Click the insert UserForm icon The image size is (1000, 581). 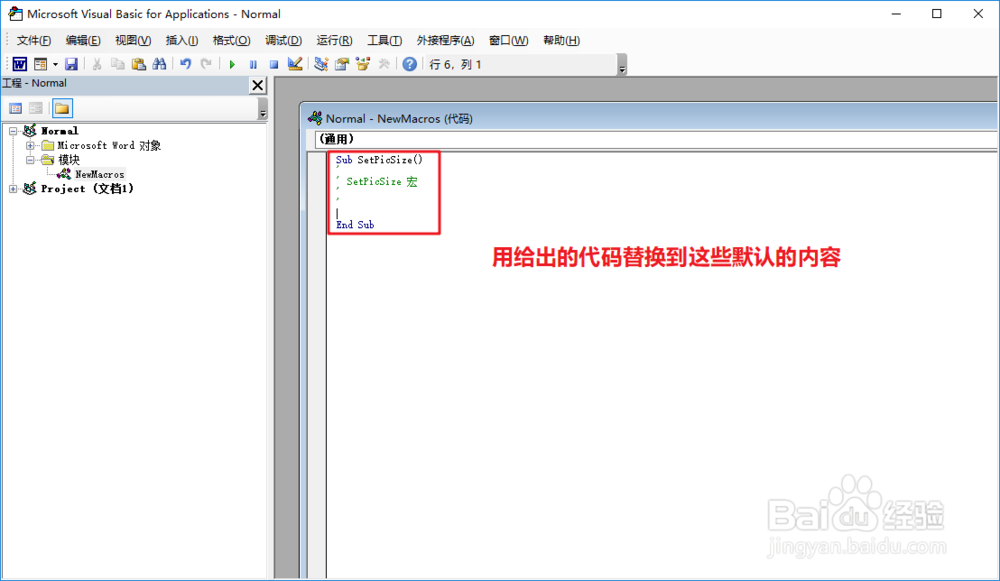tap(41, 64)
